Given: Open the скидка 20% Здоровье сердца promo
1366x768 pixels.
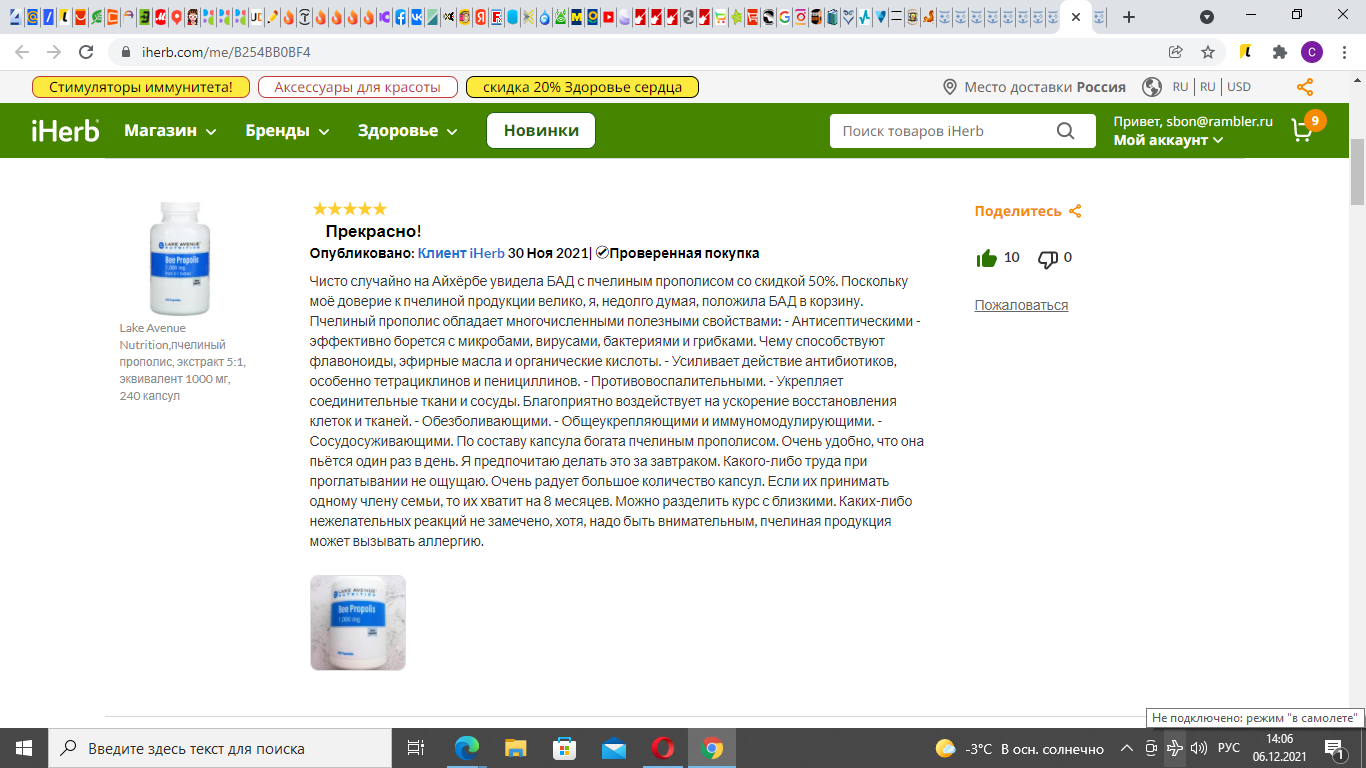Looking at the screenshot, I should pos(582,87).
